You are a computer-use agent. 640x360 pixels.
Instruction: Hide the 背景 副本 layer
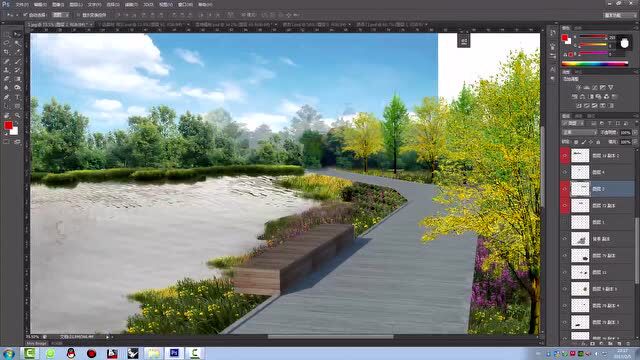click(565, 239)
